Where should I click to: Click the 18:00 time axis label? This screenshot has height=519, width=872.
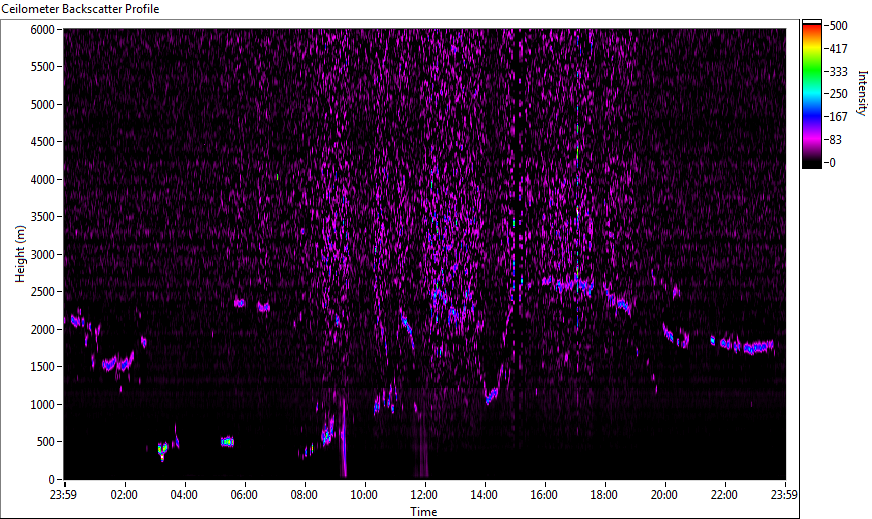coord(604,495)
